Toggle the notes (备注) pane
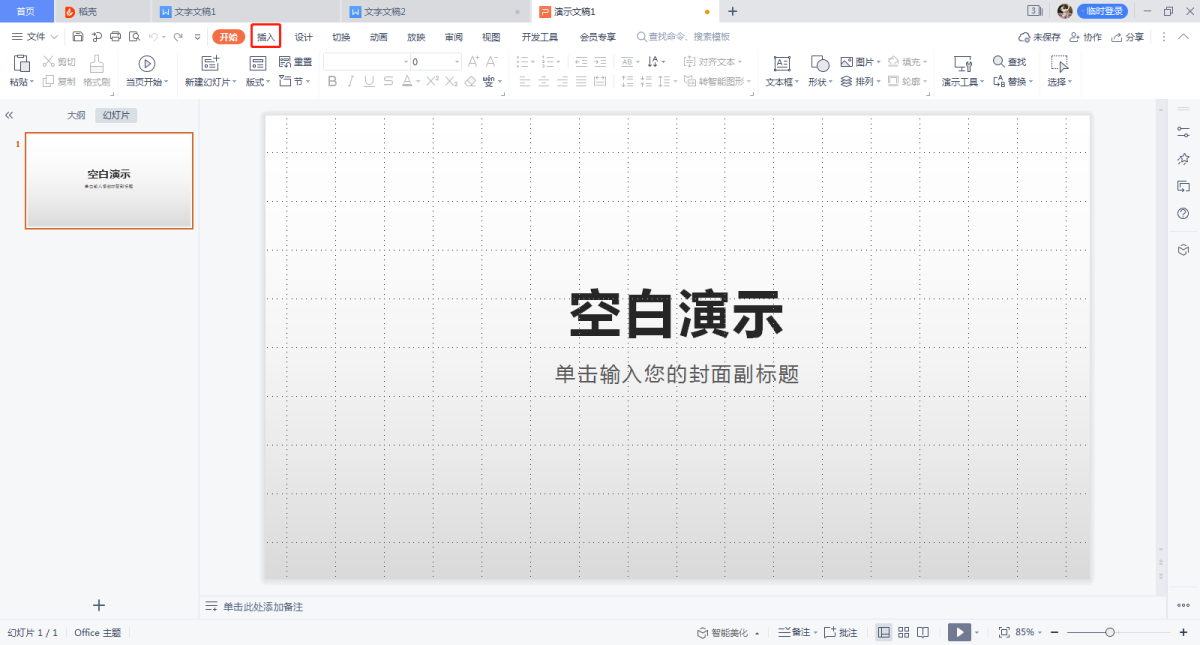 (795, 633)
